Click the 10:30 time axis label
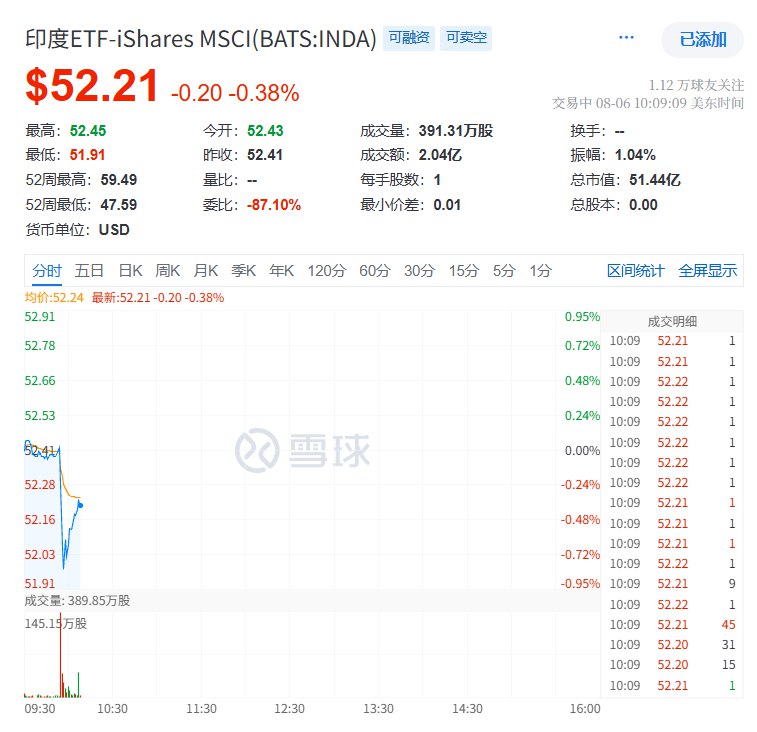The image size is (757, 732). click(112, 709)
